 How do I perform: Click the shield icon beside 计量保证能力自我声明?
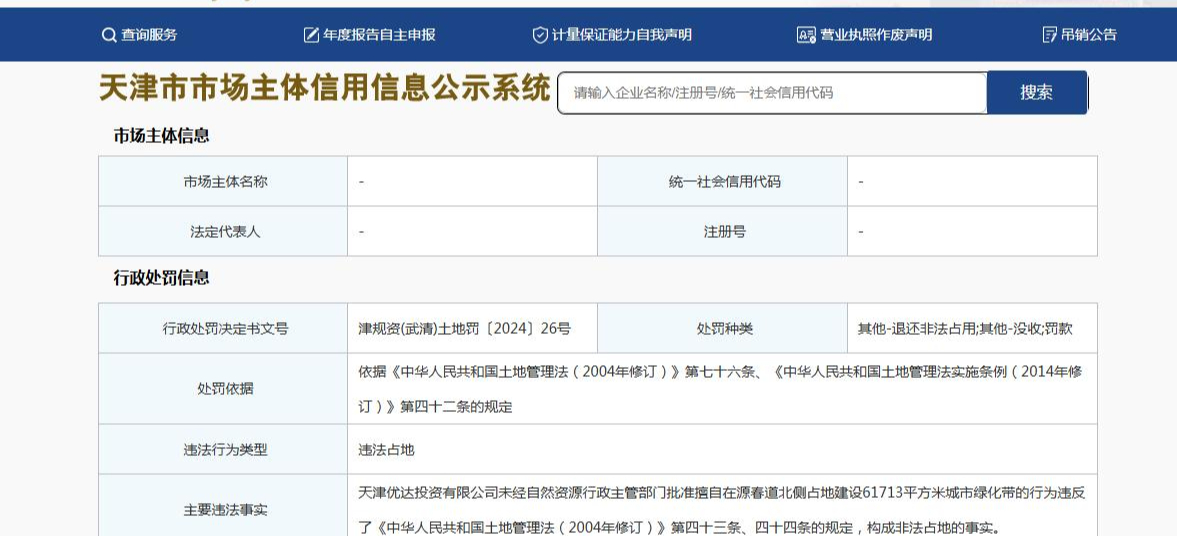pos(540,35)
